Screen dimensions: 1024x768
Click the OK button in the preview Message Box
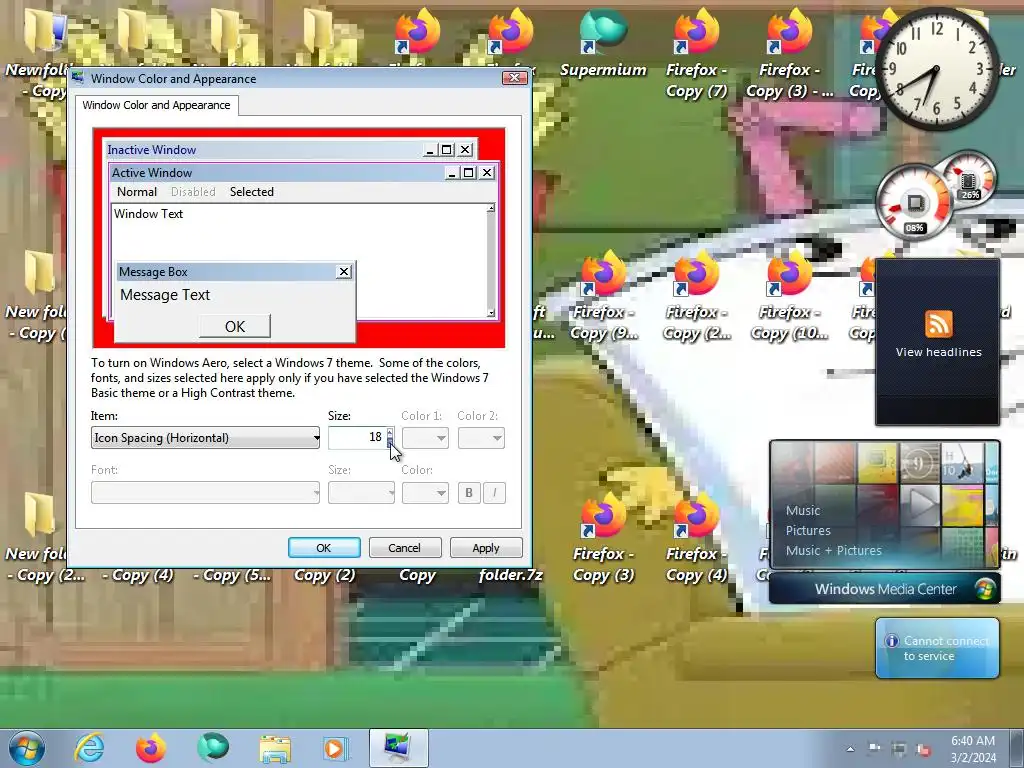click(x=235, y=326)
